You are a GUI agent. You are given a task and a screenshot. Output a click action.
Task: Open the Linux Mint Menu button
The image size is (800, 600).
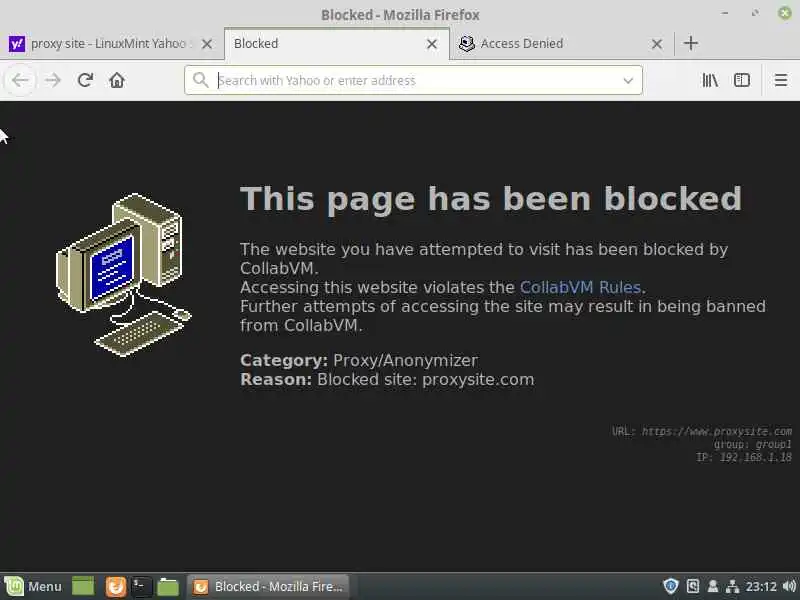pos(33,586)
